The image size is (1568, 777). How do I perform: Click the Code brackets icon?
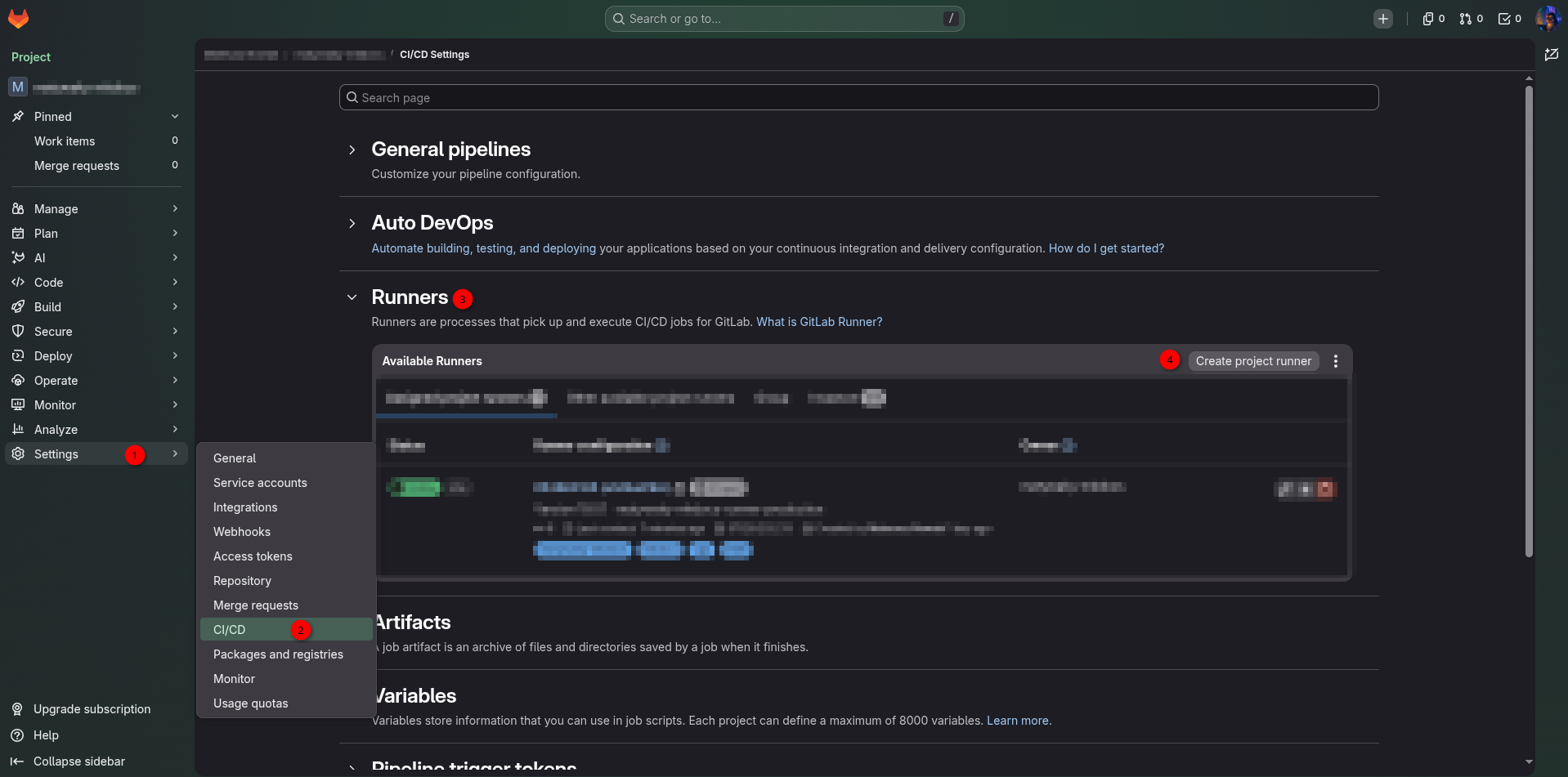coord(18,283)
